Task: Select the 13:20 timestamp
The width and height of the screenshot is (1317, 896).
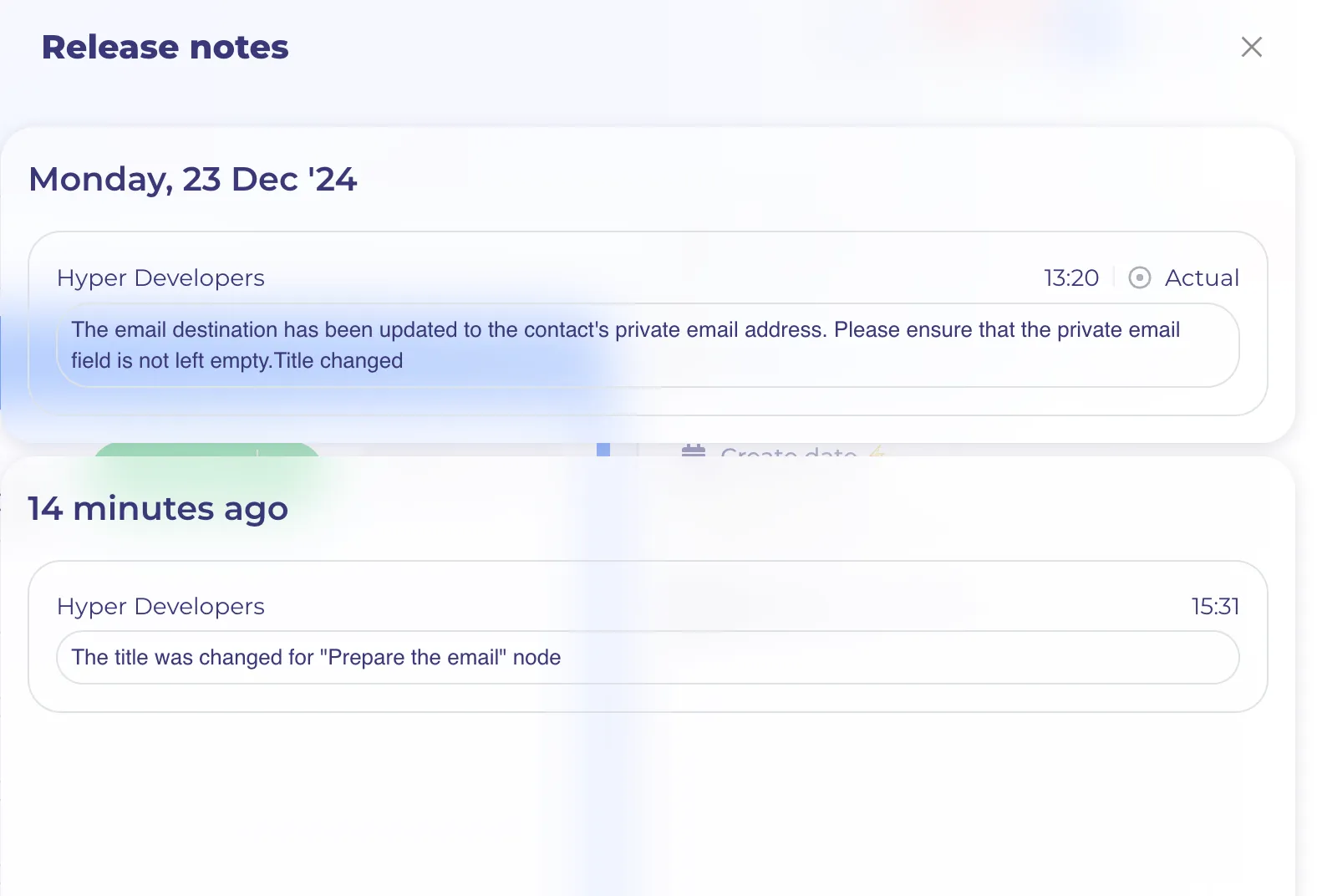Action: point(1071,277)
